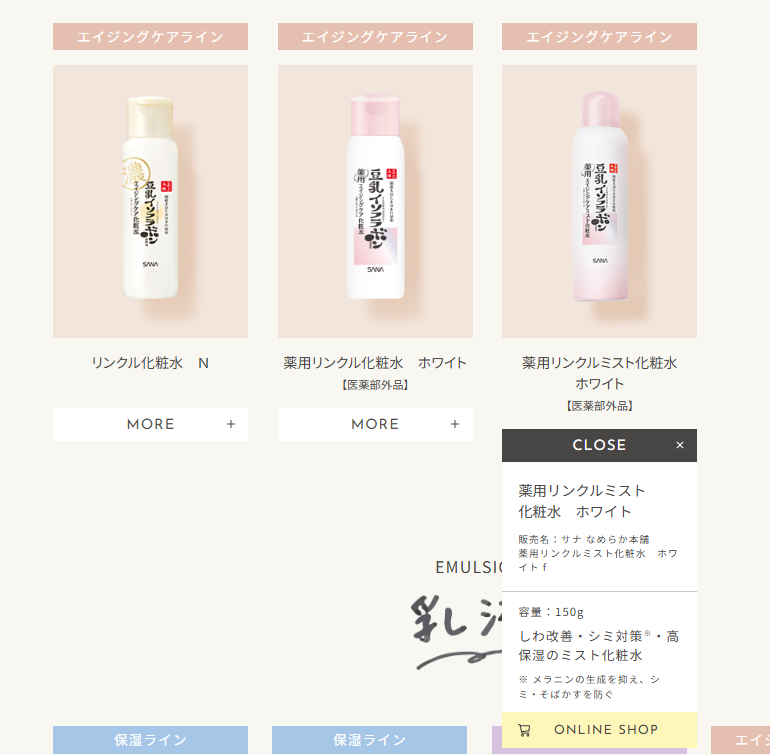Open the 薬用リンクルミスト化粧水 title above CLOSE

599,373
